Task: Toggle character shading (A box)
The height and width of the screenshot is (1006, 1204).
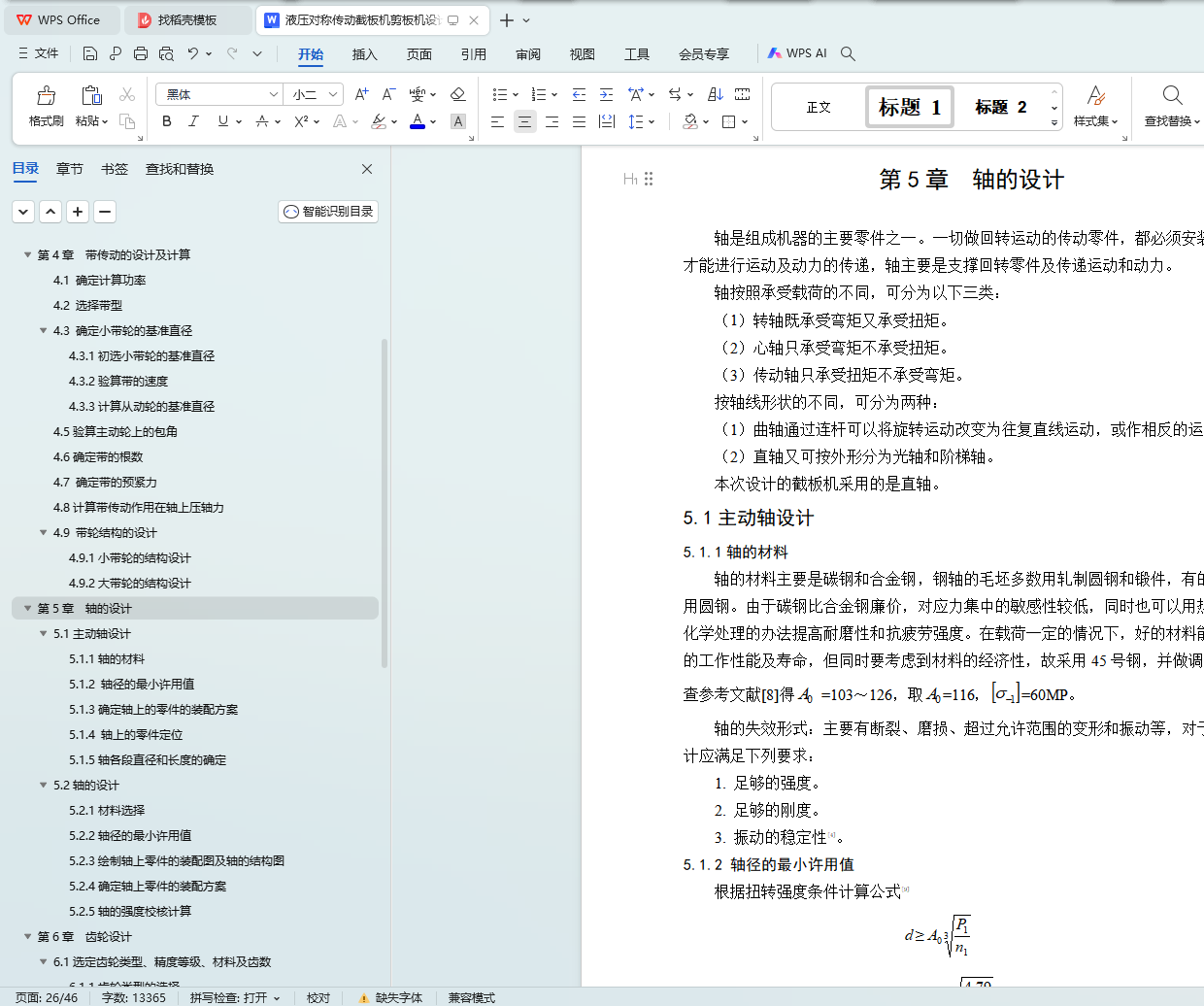Action: [x=458, y=121]
